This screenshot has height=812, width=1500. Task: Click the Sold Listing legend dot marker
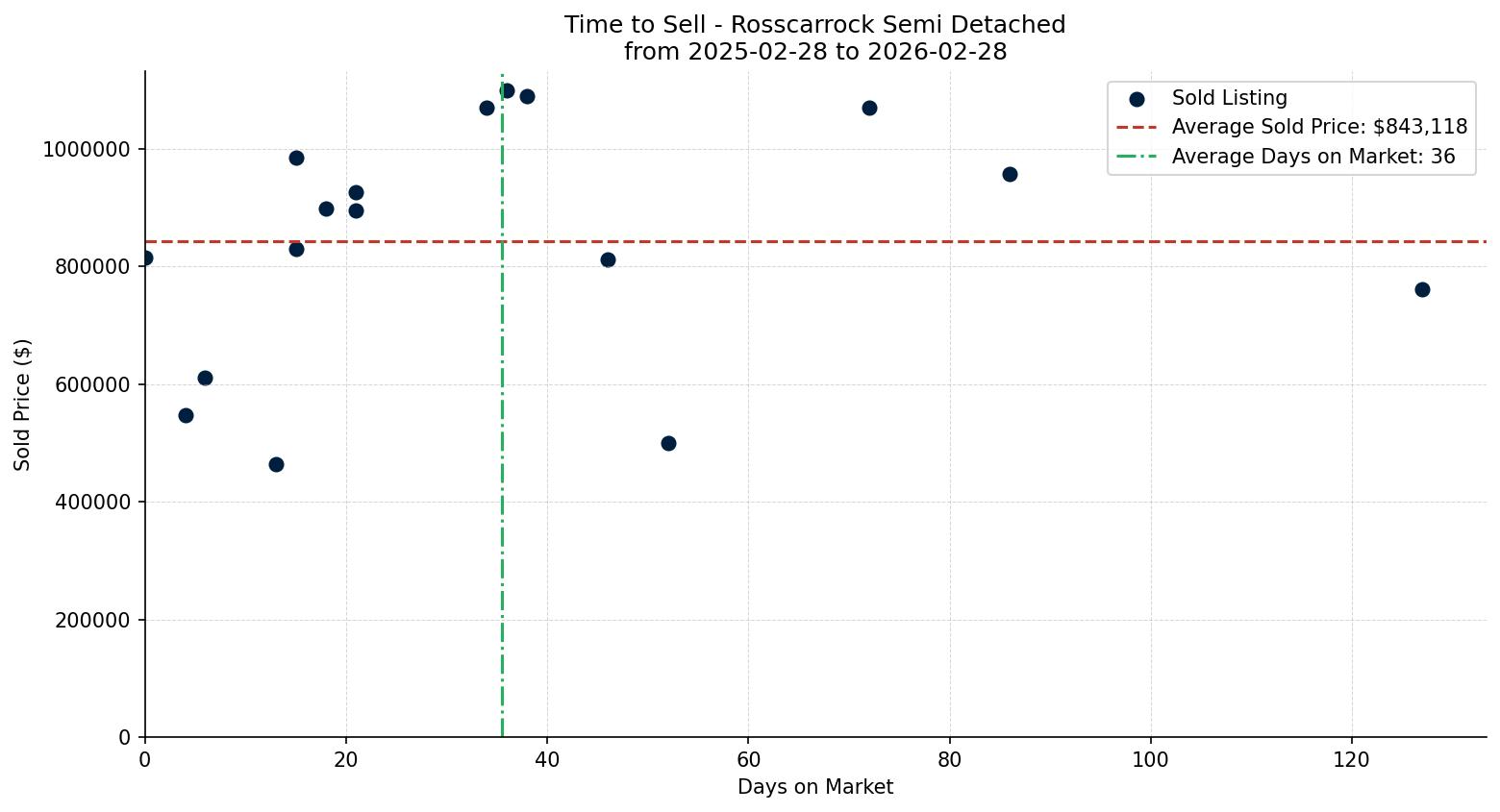pyautogui.click(x=1137, y=99)
